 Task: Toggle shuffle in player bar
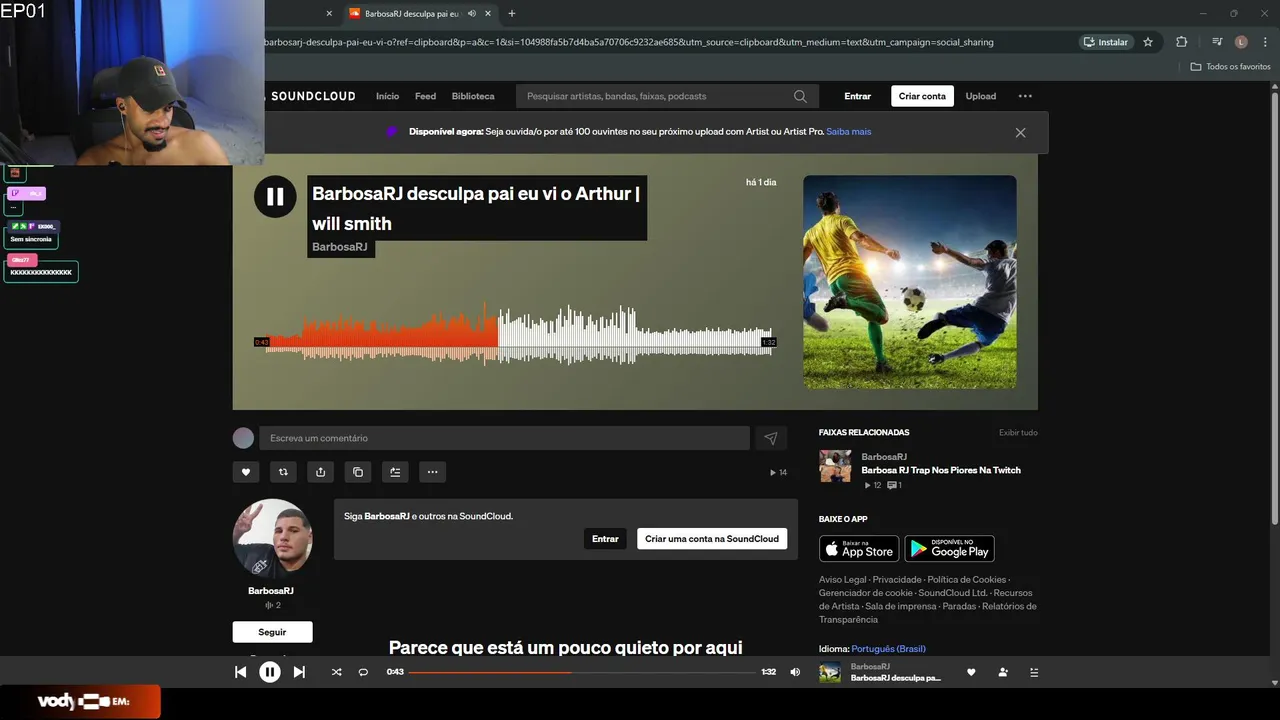(336, 672)
